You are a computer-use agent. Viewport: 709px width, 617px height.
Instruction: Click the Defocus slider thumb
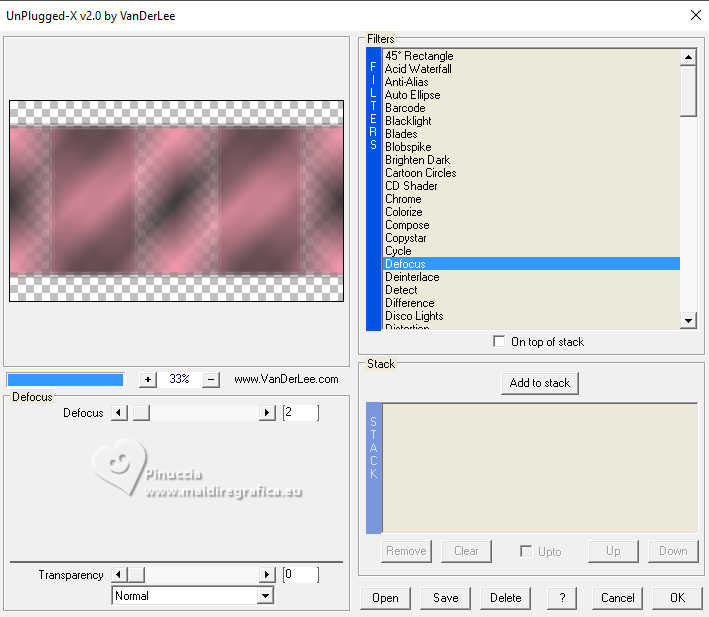tap(142, 413)
